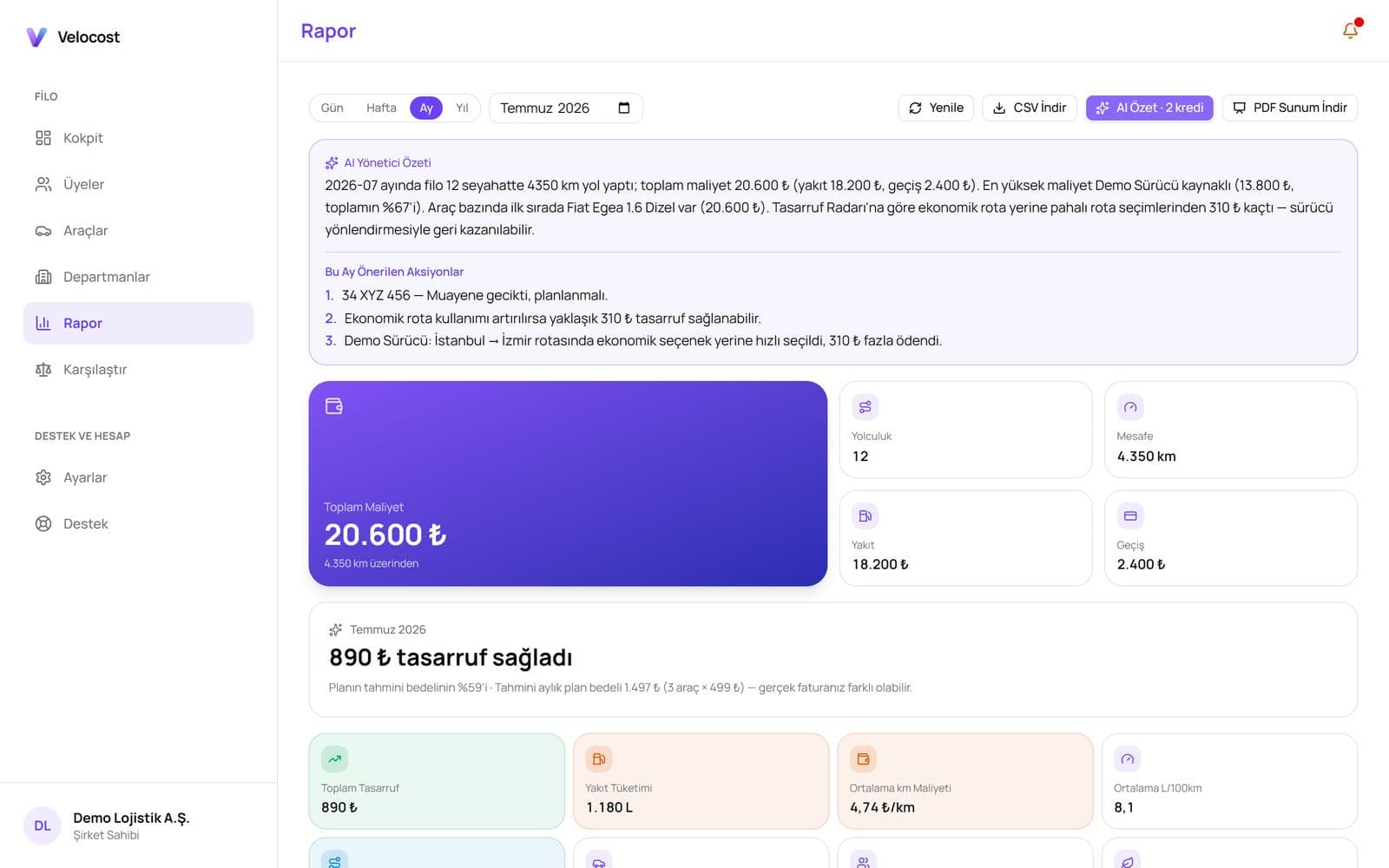This screenshot has width=1389, height=868.
Task: Click the Üyeler people icon
Action: [43, 184]
